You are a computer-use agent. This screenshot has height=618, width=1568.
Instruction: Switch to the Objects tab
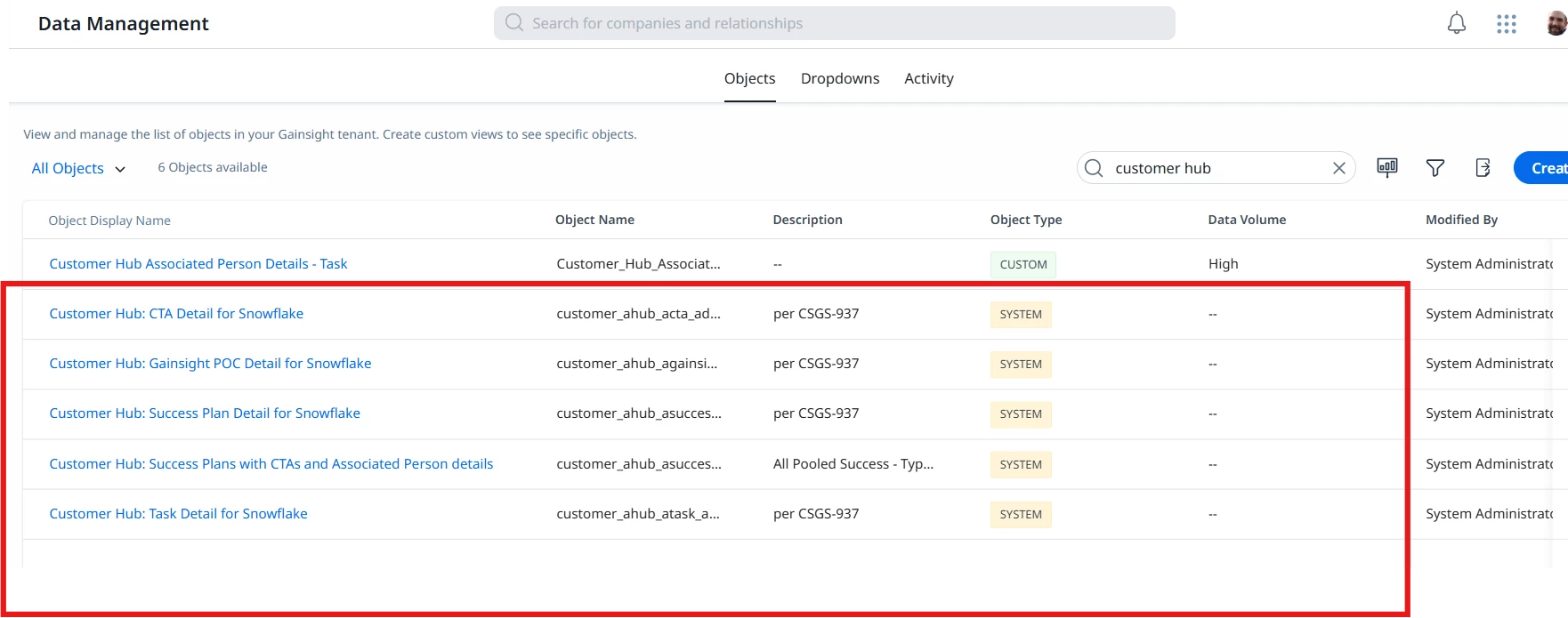(749, 78)
